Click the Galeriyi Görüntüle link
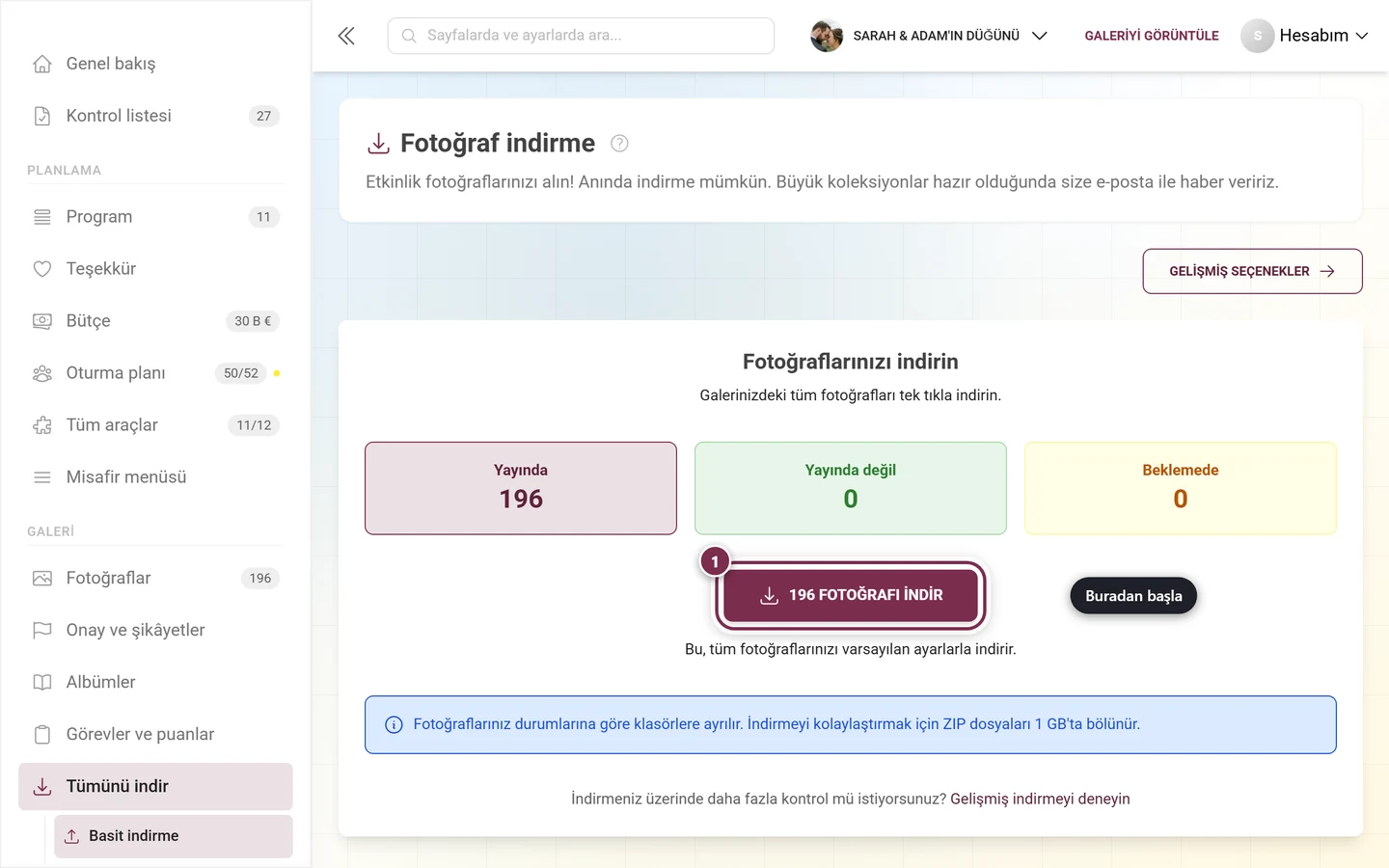 (1152, 36)
